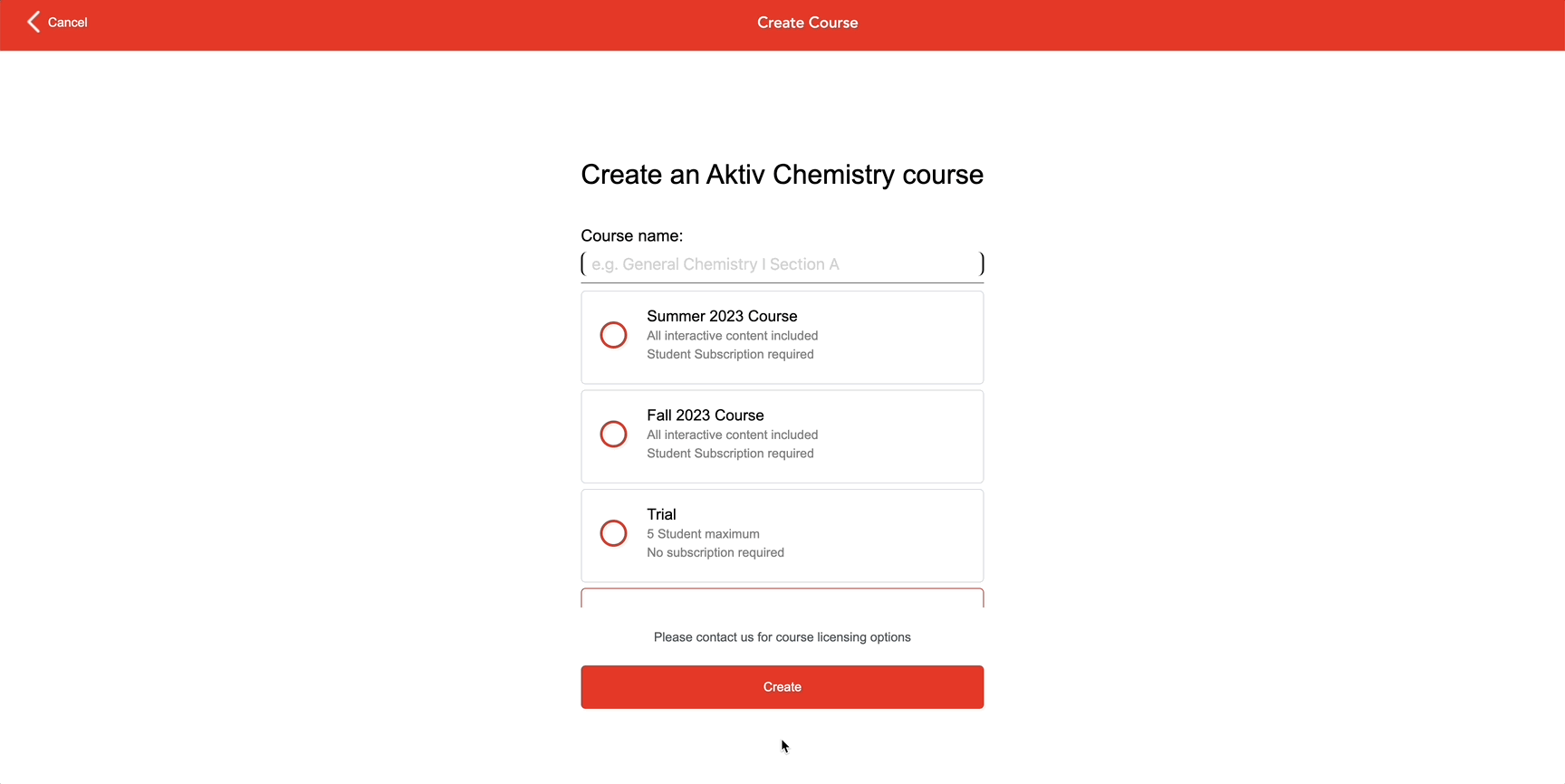Viewport: 1565px width, 784px height.
Task: Click the course name input field
Action: 782,263
